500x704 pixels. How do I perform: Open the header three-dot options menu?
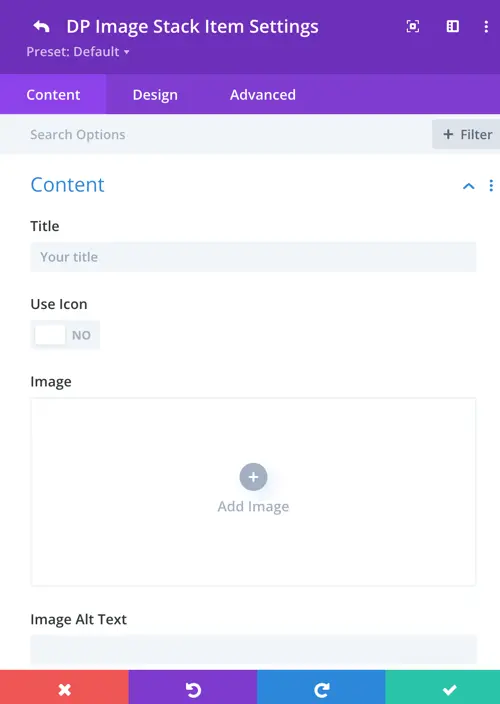point(486,26)
